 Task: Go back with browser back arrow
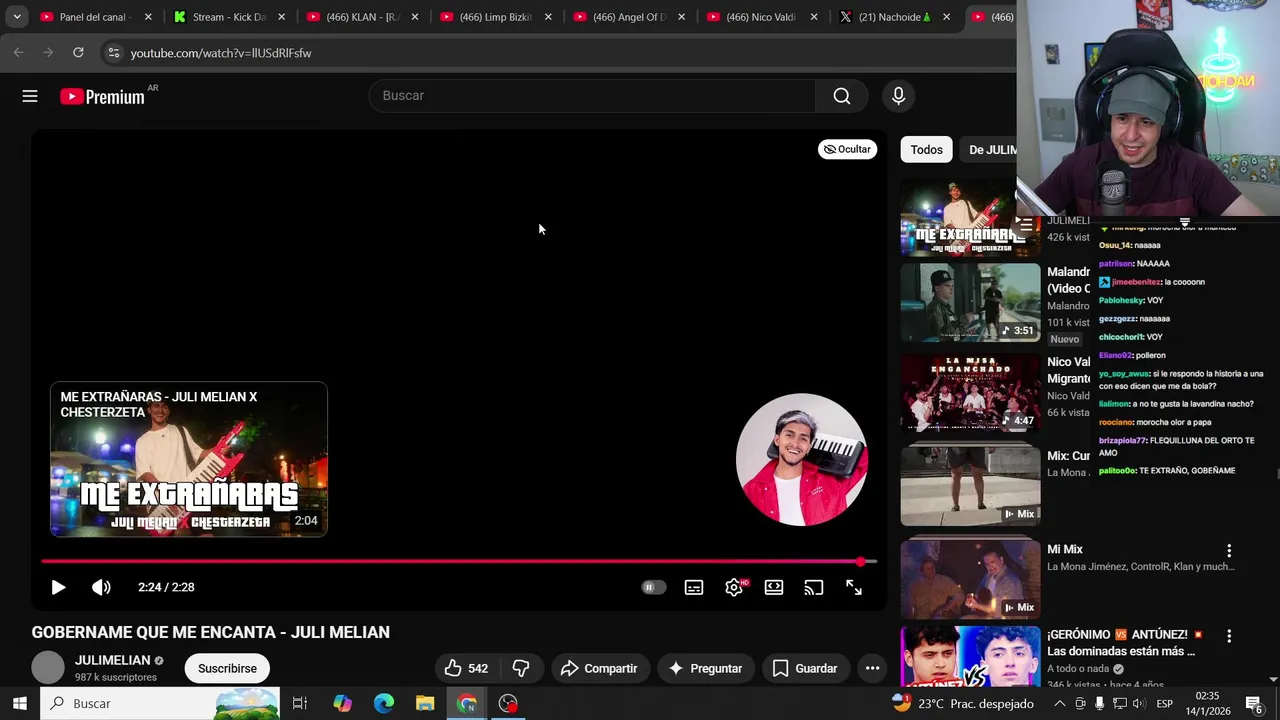pos(18,52)
